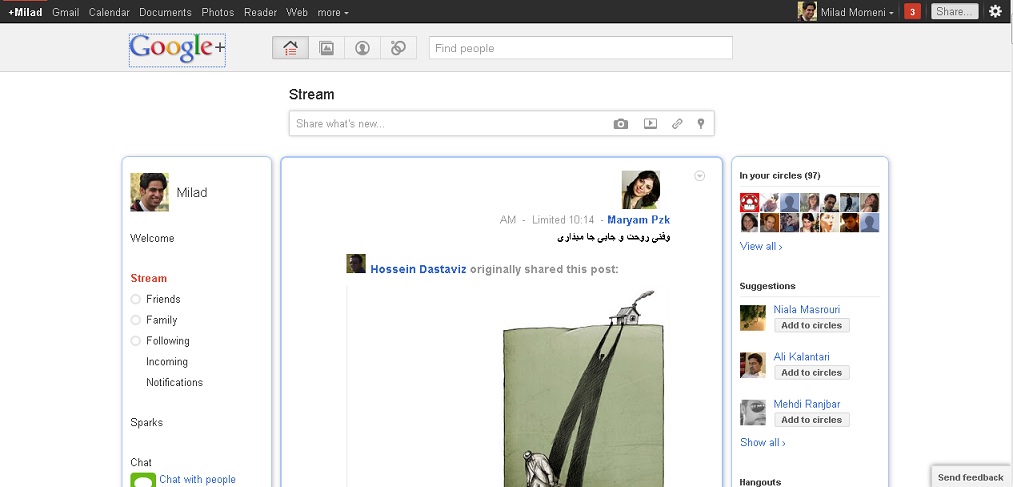The width and height of the screenshot is (1013, 487).
Task: Open Incoming in left sidebar
Action: coord(167,362)
